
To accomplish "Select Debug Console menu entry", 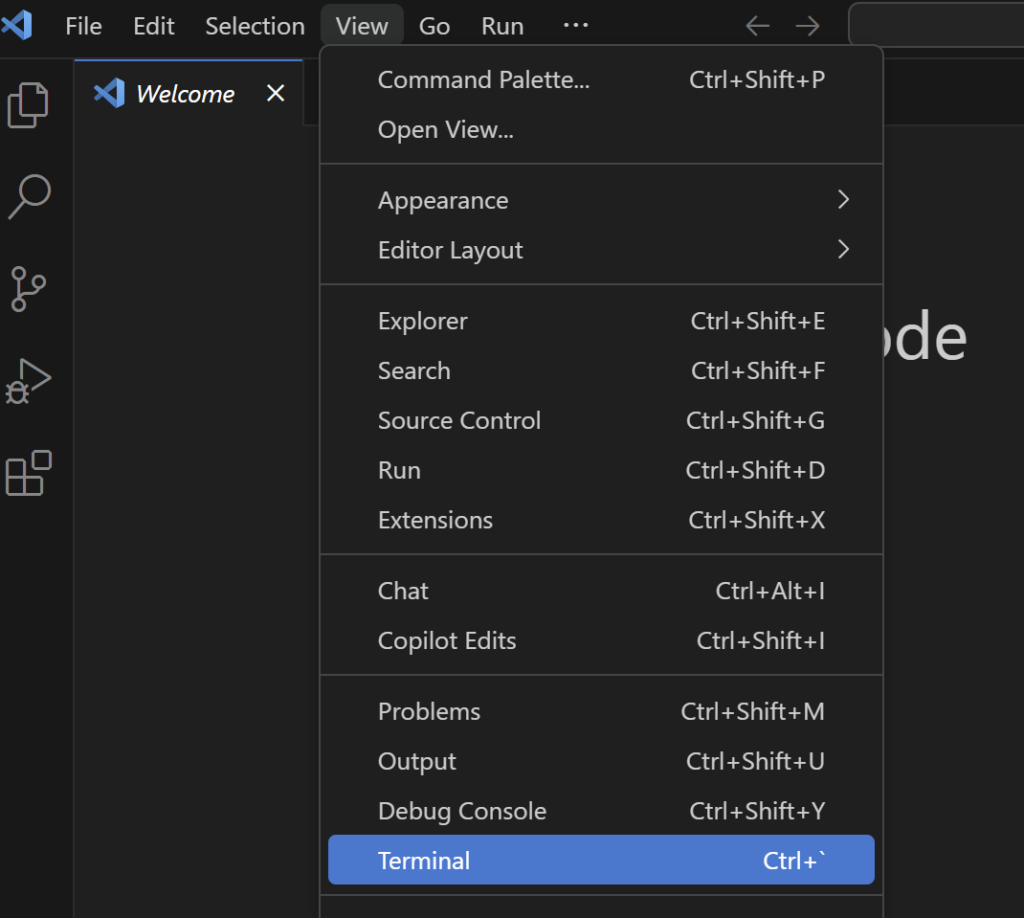I will click(x=601, y=811).
